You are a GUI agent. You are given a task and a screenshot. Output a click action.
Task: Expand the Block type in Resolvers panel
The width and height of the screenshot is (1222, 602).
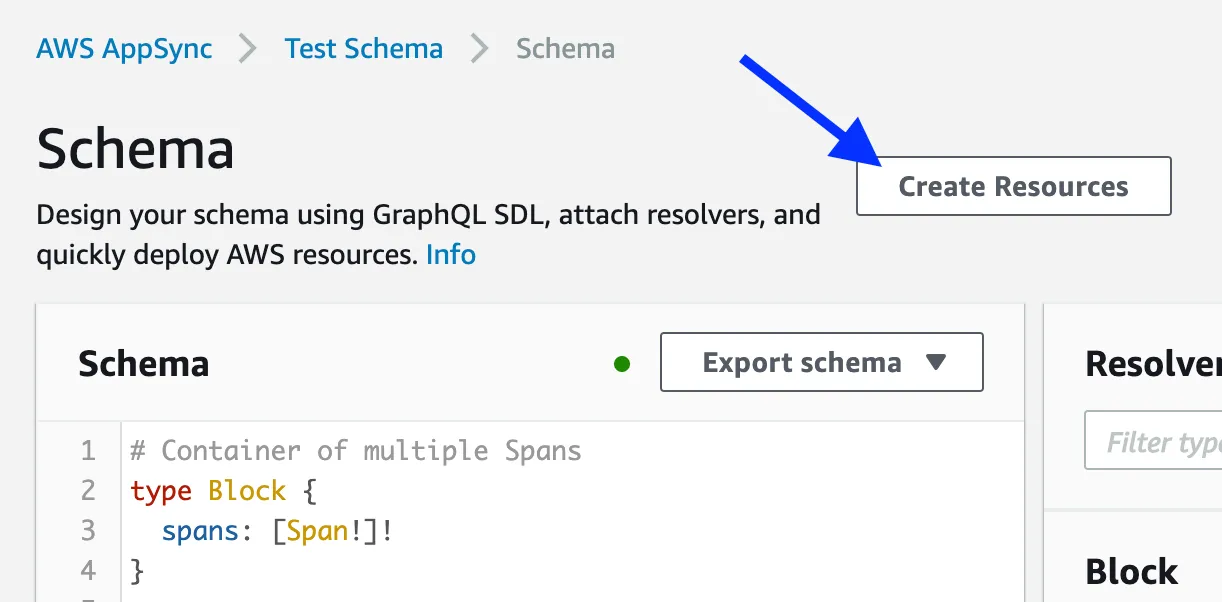[x=1131, y=571]
